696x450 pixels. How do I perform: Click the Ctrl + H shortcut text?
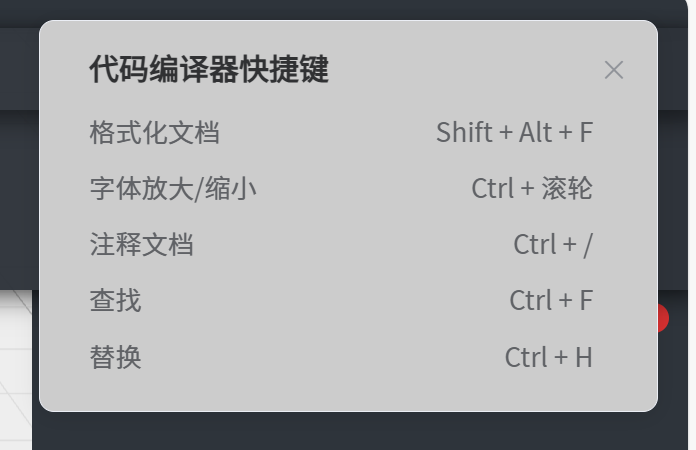point(548,356)
